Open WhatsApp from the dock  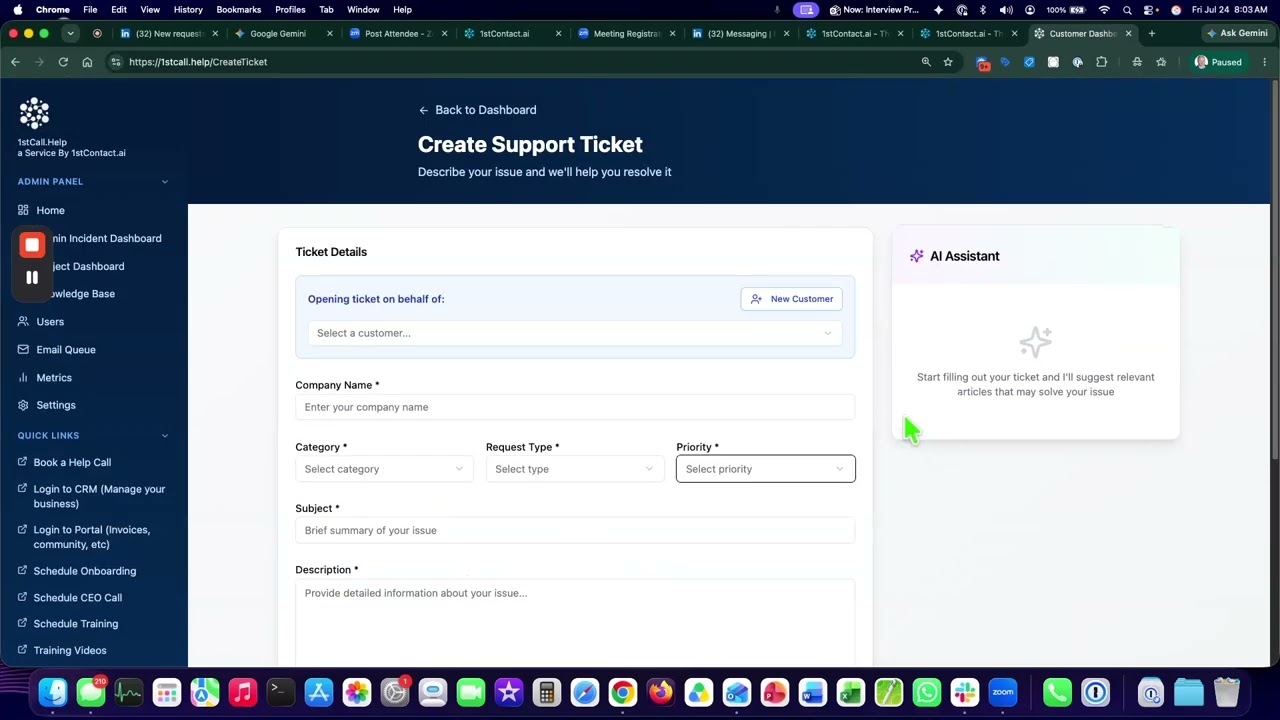point(927,692)
